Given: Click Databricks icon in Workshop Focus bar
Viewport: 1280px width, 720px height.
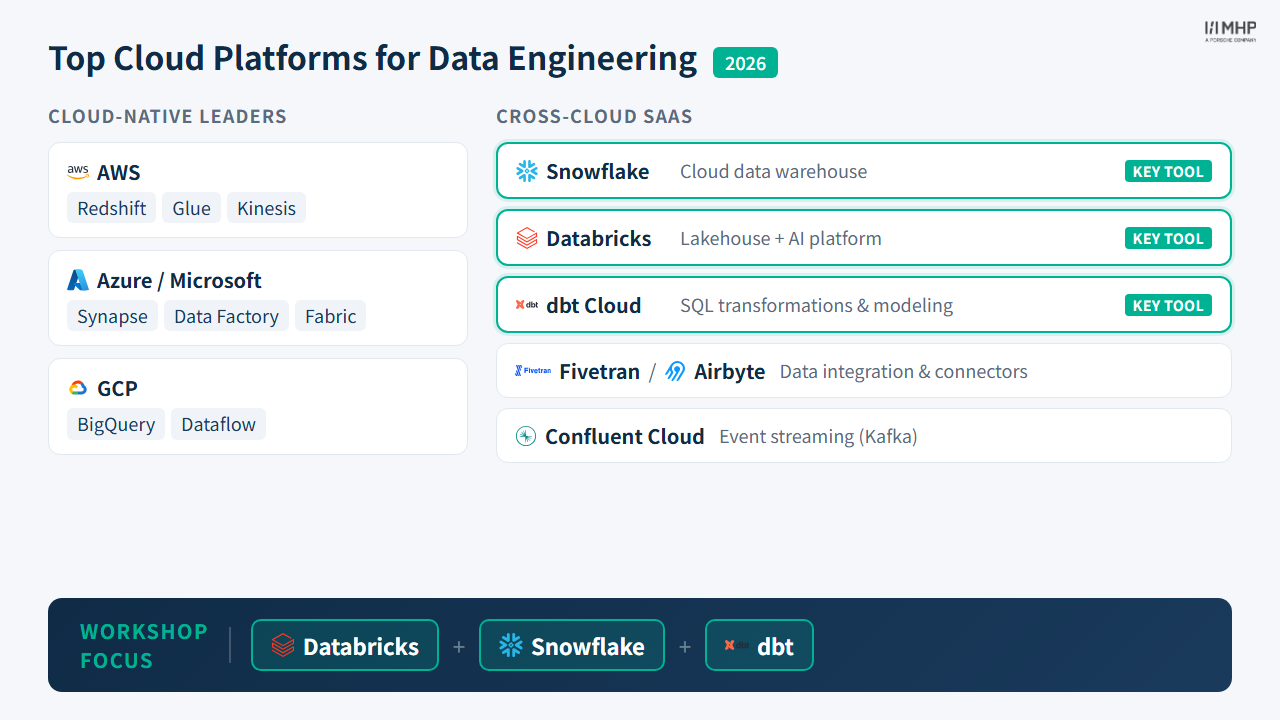Looking at the screenshot, I should 283,646.
